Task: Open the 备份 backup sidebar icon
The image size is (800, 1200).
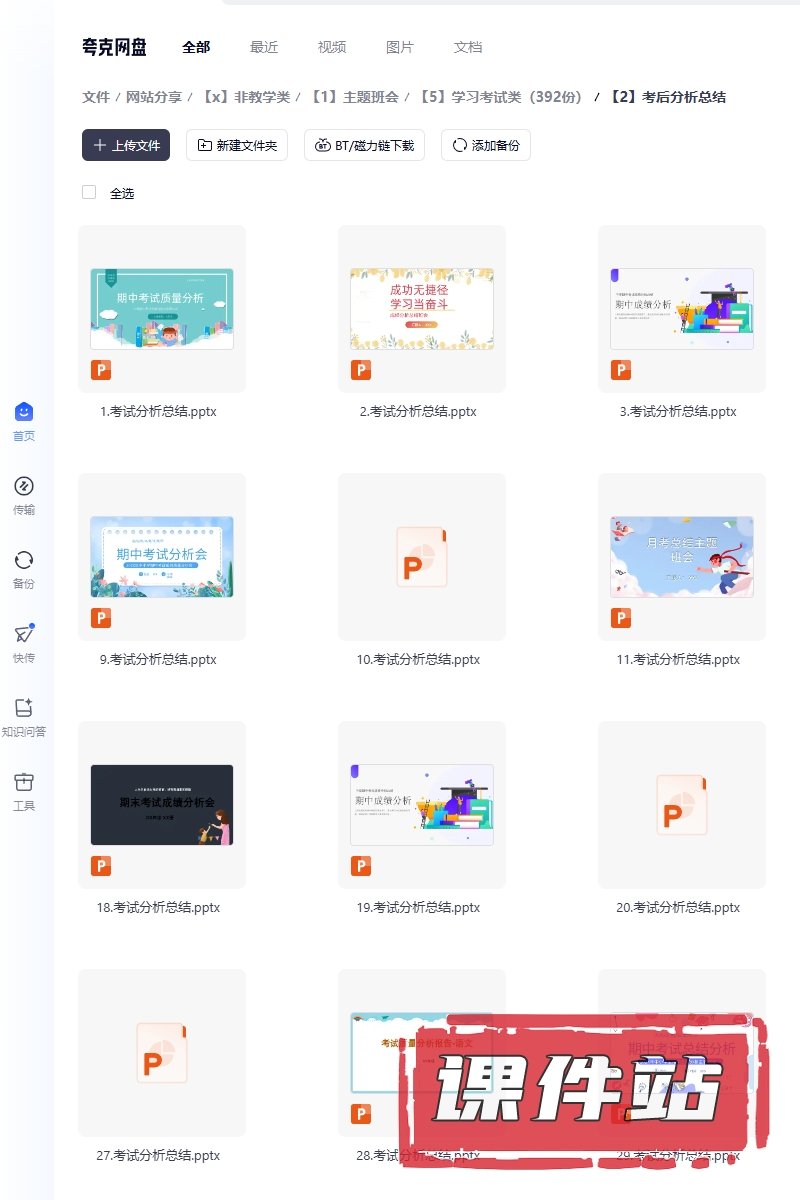Action: tap(24, 560)
